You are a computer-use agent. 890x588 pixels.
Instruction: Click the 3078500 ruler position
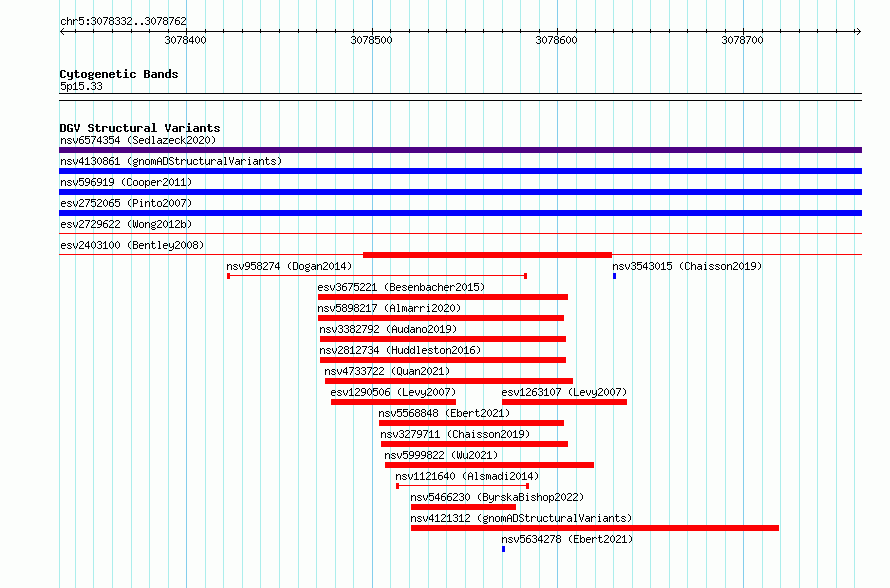[371, 40]
